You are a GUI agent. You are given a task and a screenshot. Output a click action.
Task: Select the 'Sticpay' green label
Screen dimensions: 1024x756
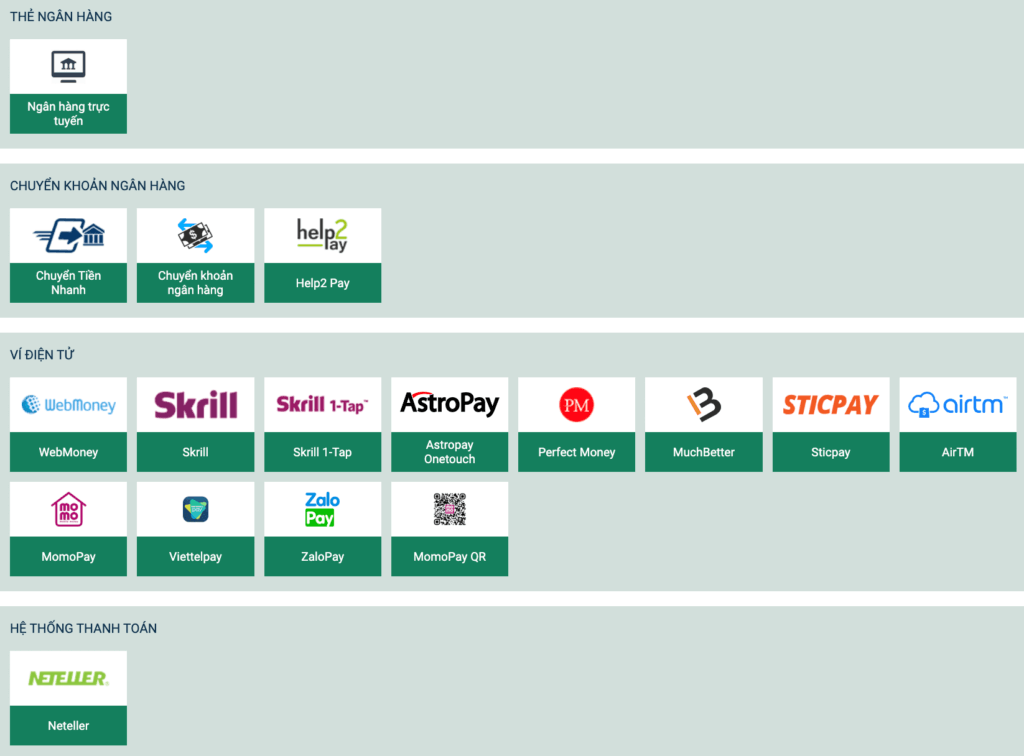click(x=831, y=452)
